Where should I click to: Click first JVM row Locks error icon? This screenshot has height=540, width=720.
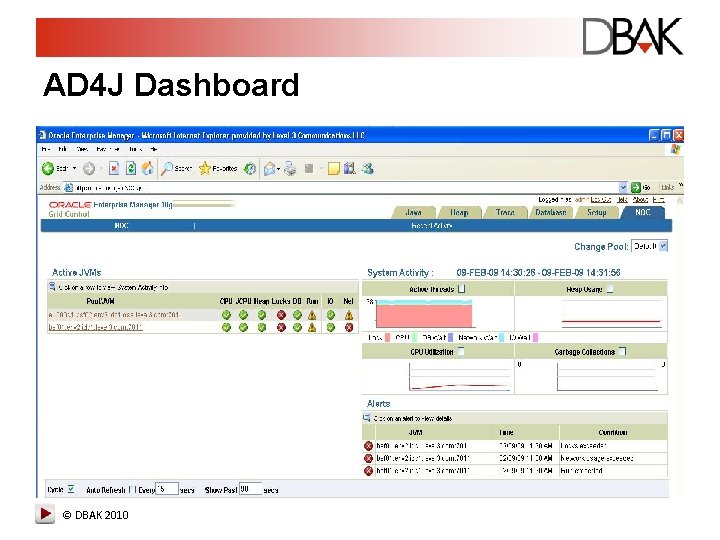(281, 315)
